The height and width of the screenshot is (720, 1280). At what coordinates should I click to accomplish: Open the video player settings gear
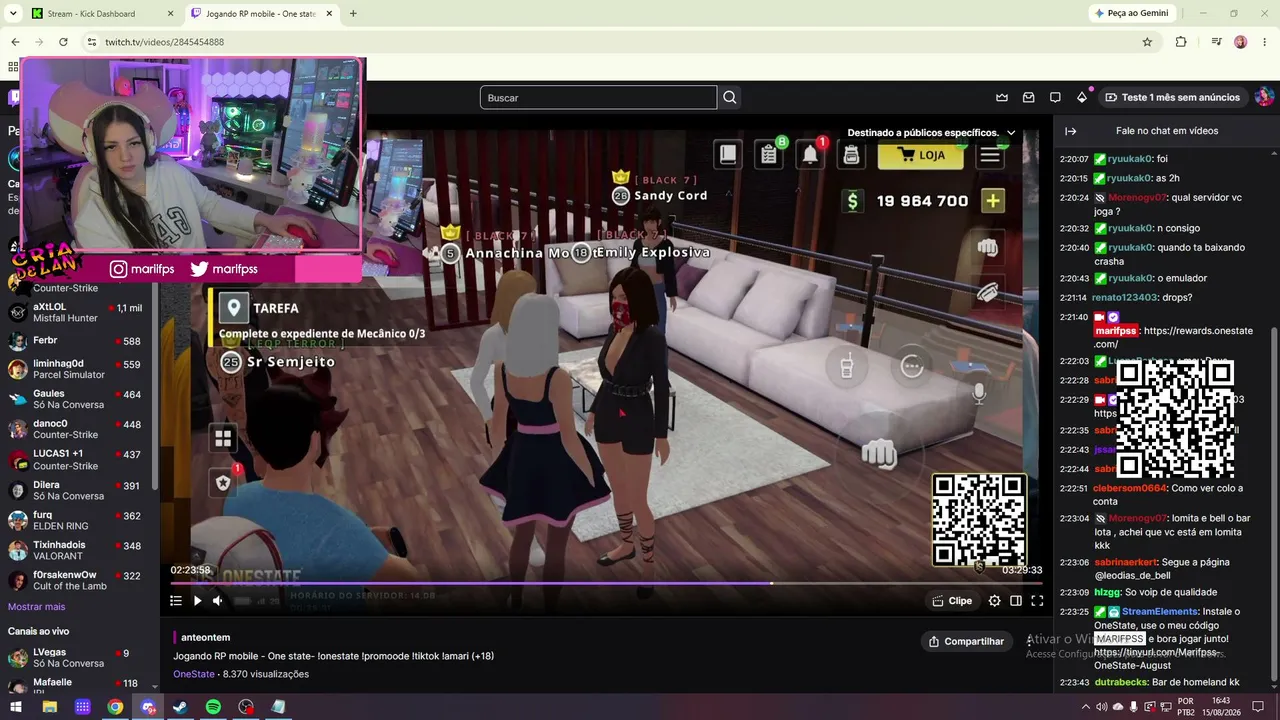pos(994,601)
